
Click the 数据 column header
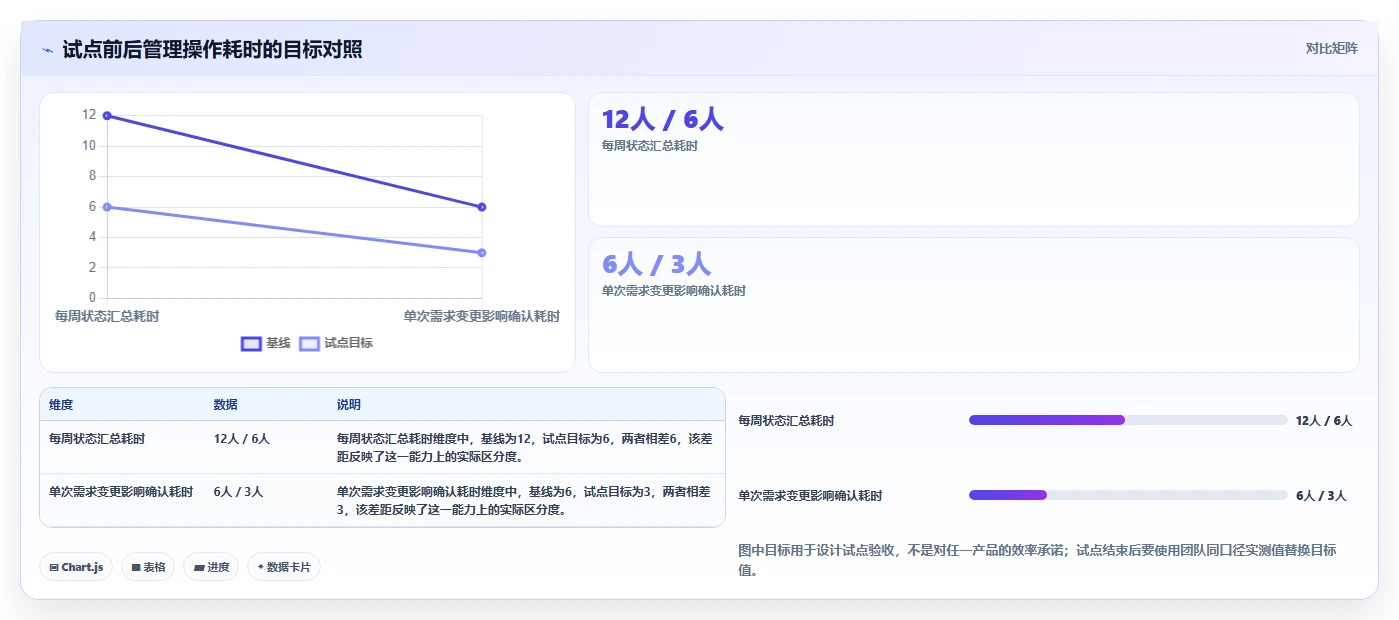pyautogui.click(x=225, y=405)
